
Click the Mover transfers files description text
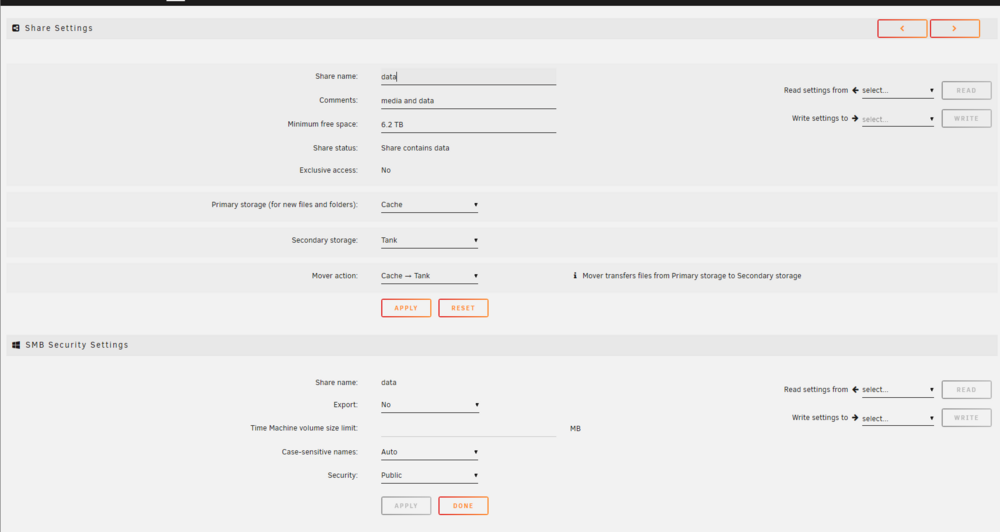click(x=691, y=276)
